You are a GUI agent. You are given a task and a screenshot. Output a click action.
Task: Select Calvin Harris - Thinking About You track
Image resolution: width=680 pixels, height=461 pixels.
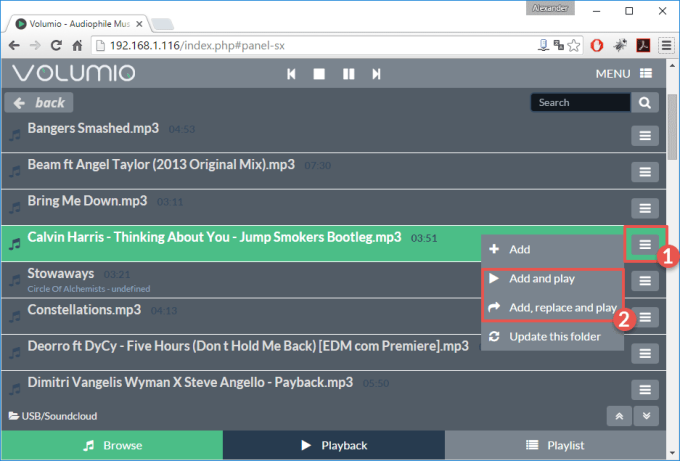tap(214, 237)
